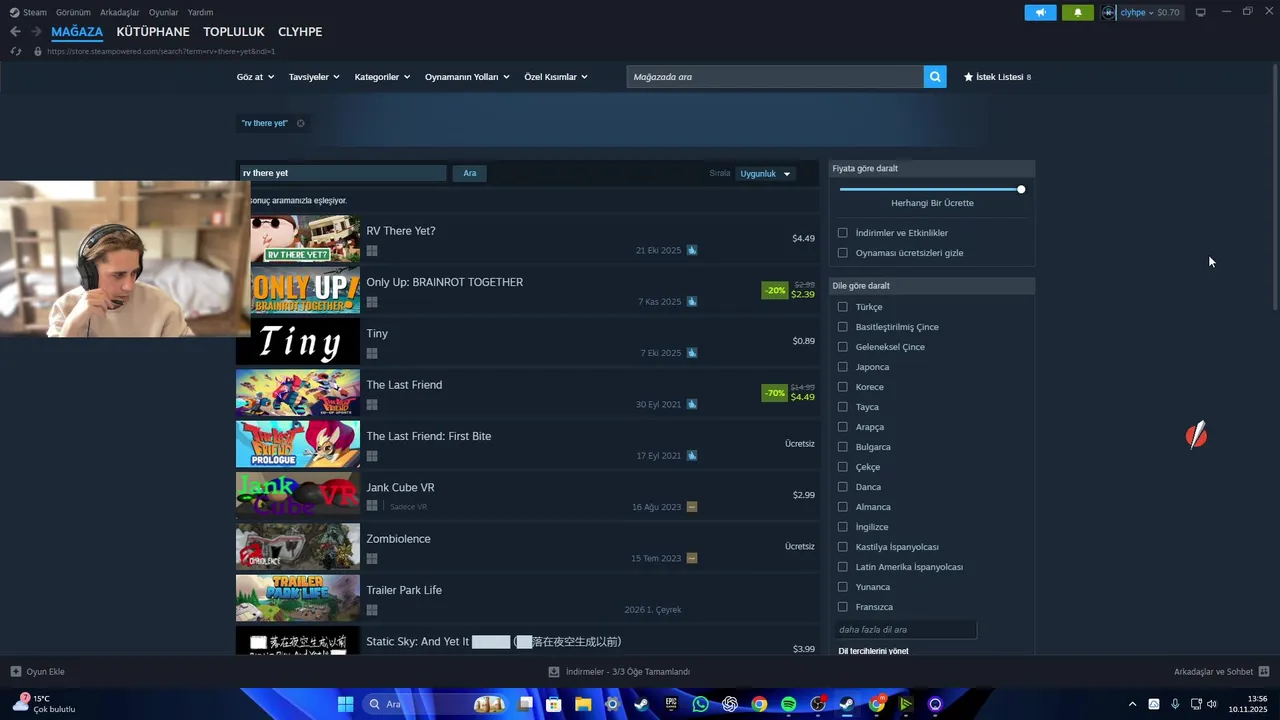Click the price range slider handle

(x=1021, y=189)
